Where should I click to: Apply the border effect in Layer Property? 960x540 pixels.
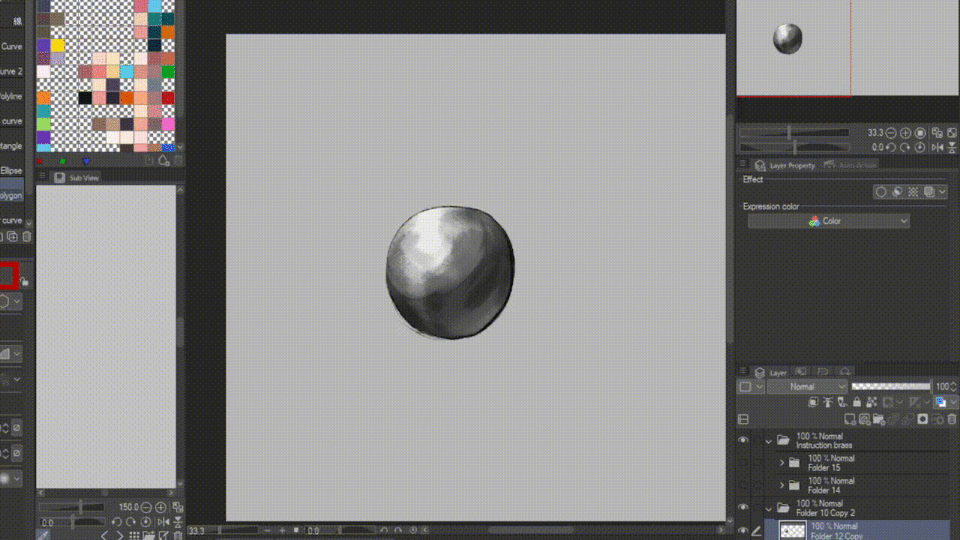pyautogui.click(x=881, y=192)
